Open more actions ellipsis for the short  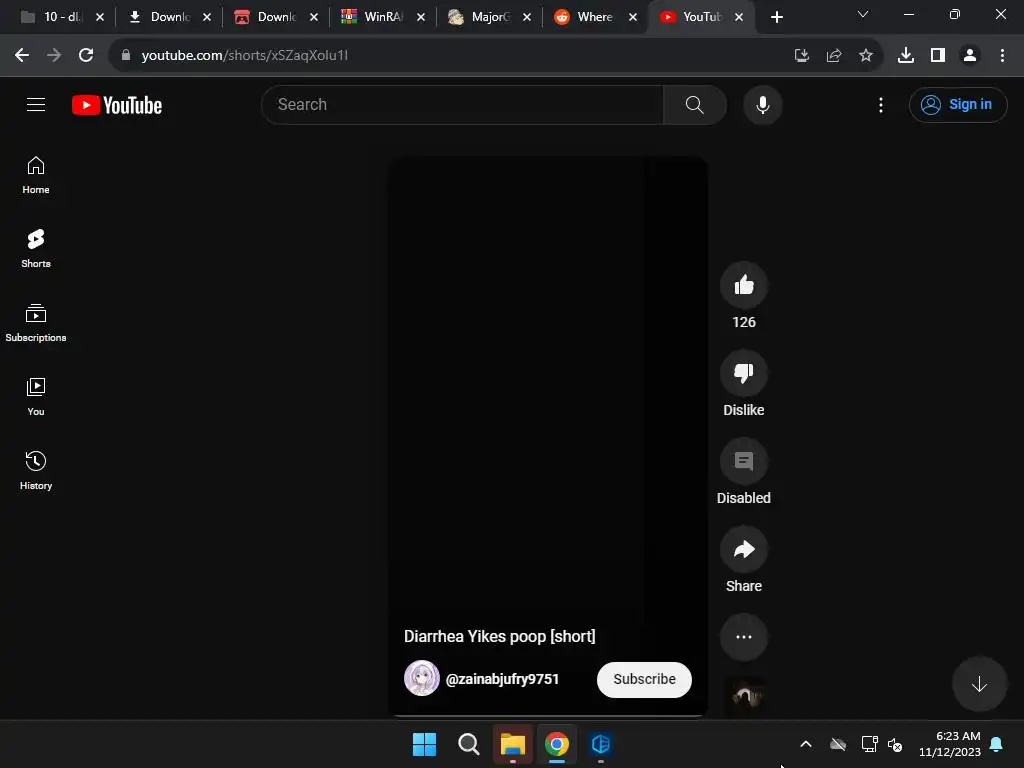coord(744,637)
